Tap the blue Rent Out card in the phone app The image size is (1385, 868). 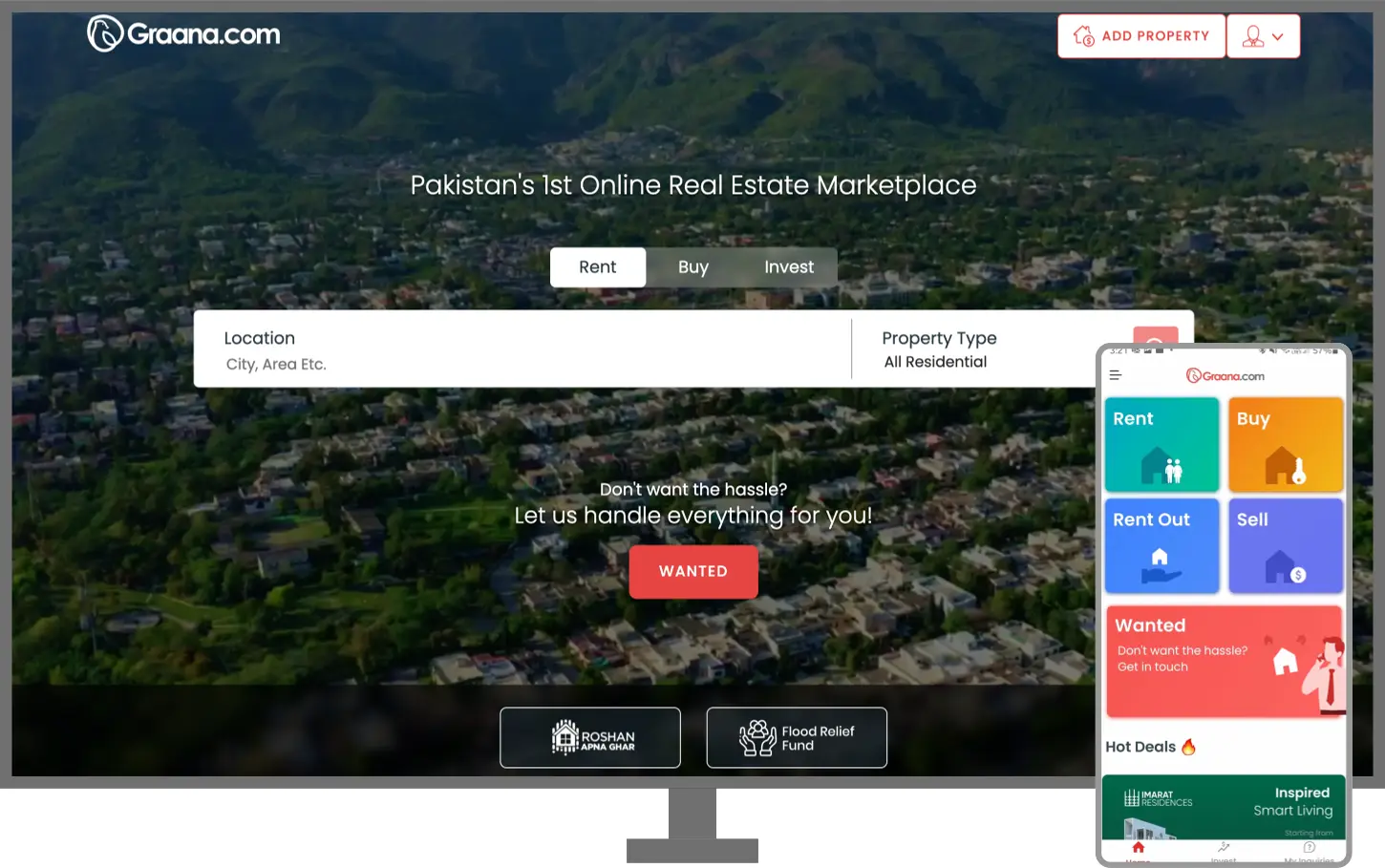(x=1162, y=546)
